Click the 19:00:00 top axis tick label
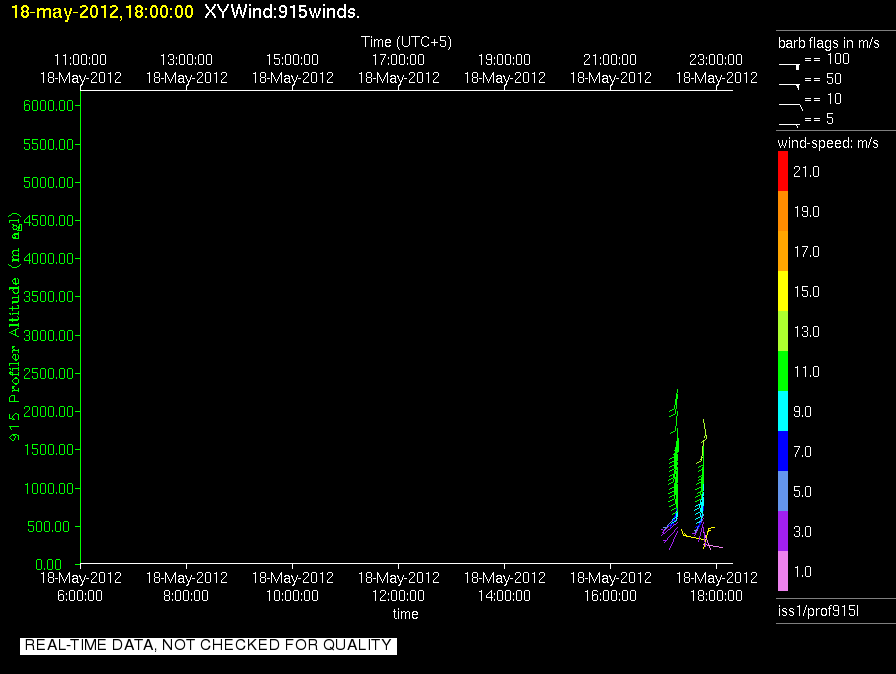Screen dimensions: 896x674 pyautogui.click(x=504, y=60)
